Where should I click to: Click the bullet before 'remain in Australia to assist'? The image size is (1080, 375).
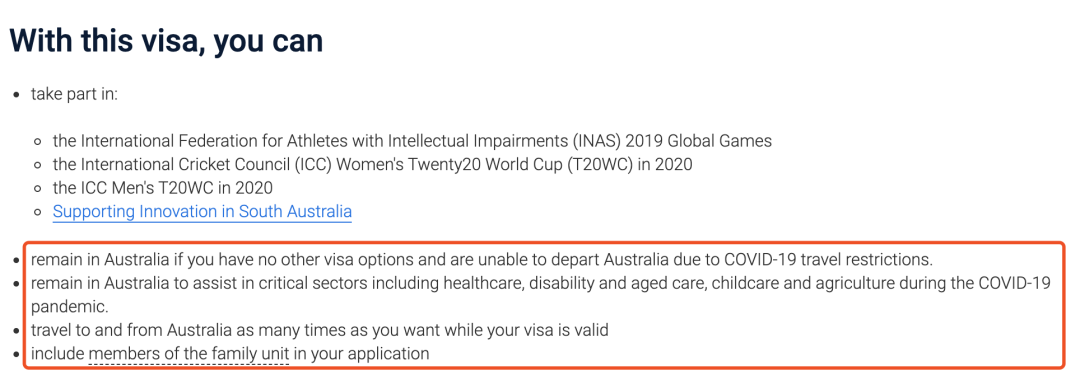(x=17, y=284)
